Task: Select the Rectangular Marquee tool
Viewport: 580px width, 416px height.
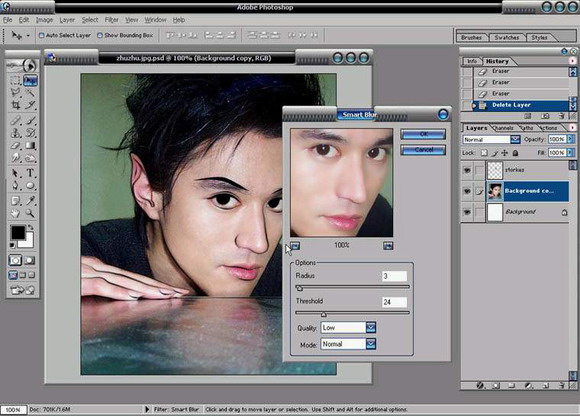Action: (16, 80)
